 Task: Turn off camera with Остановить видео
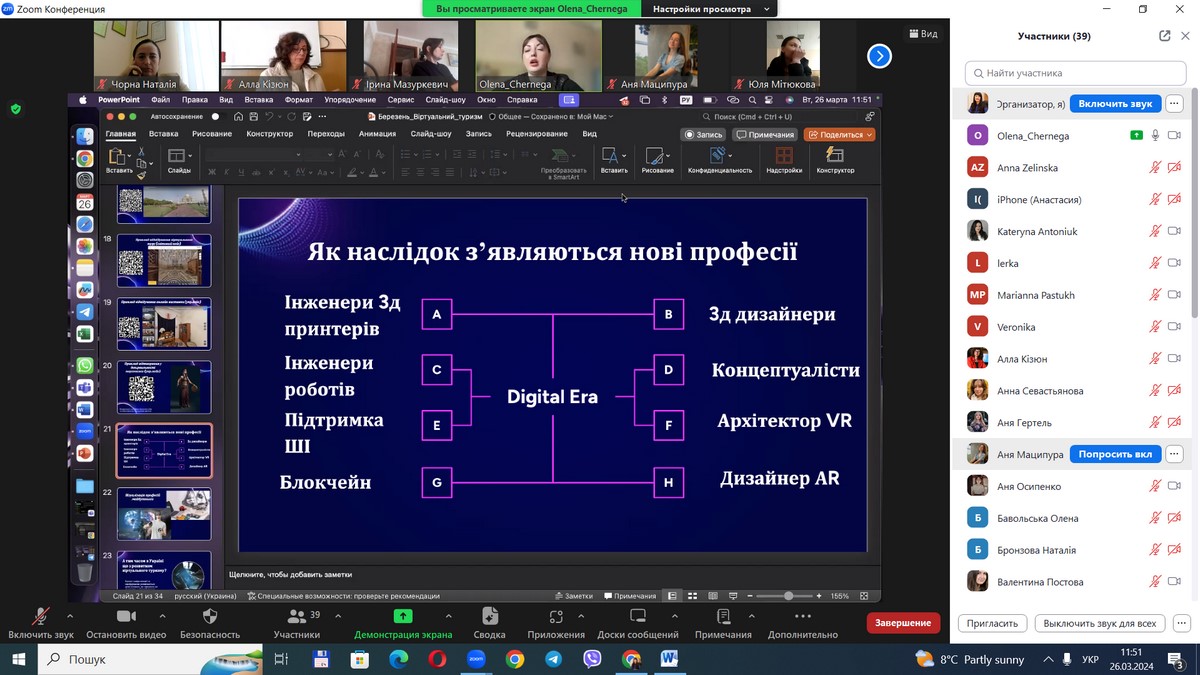tap(126, 617)
